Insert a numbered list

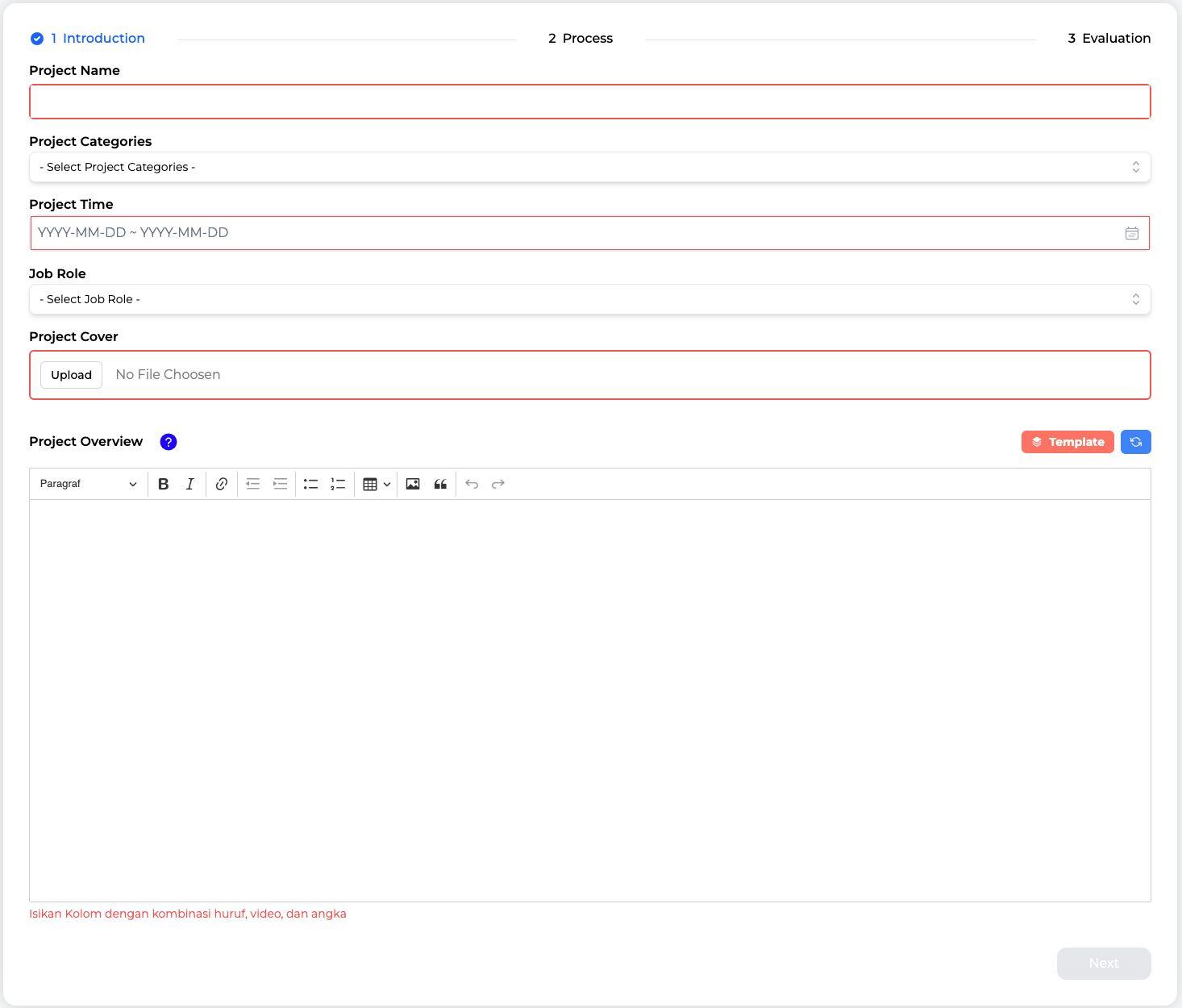pos(338,484)
